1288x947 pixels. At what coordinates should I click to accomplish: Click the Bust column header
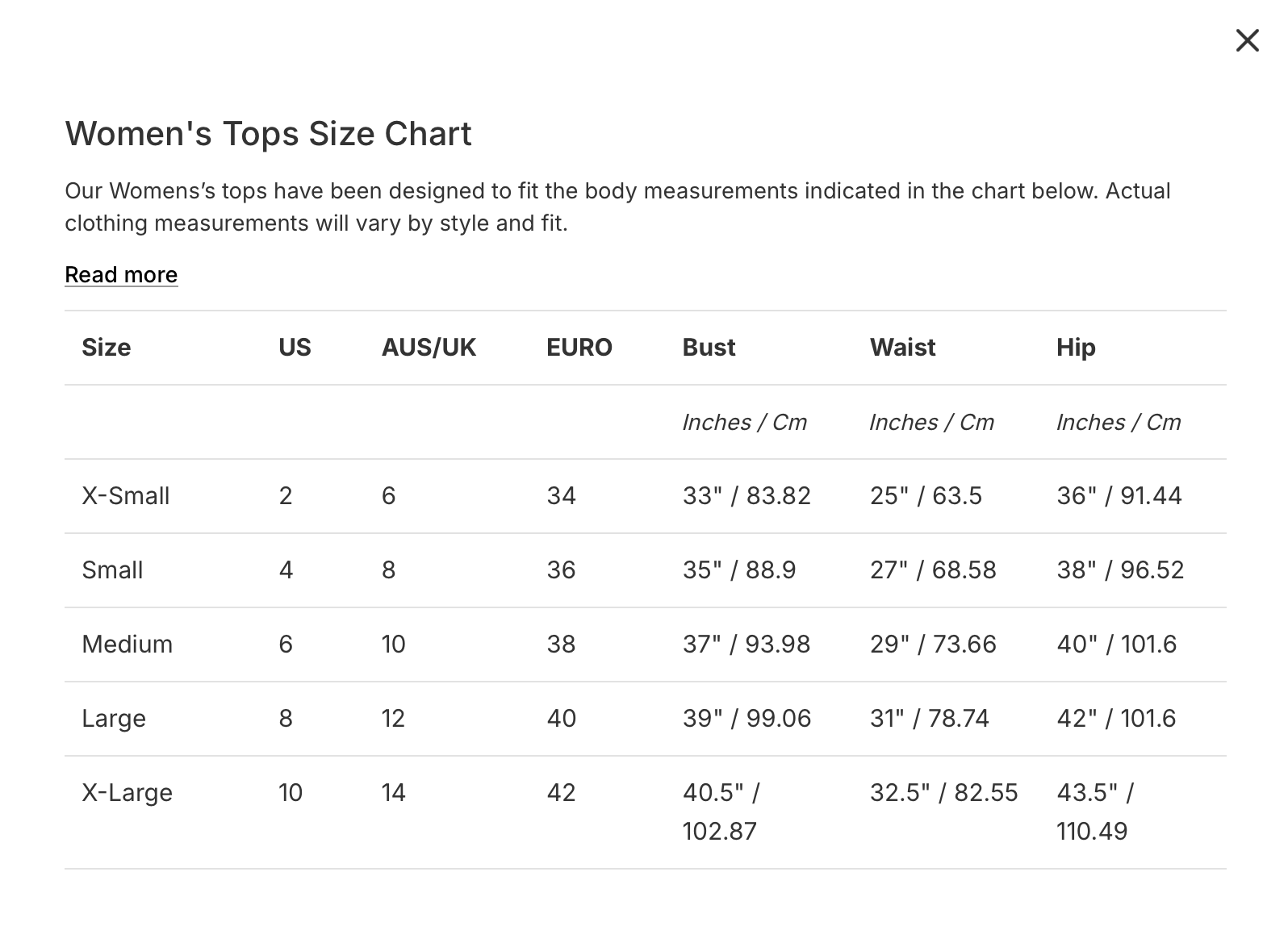709,348
